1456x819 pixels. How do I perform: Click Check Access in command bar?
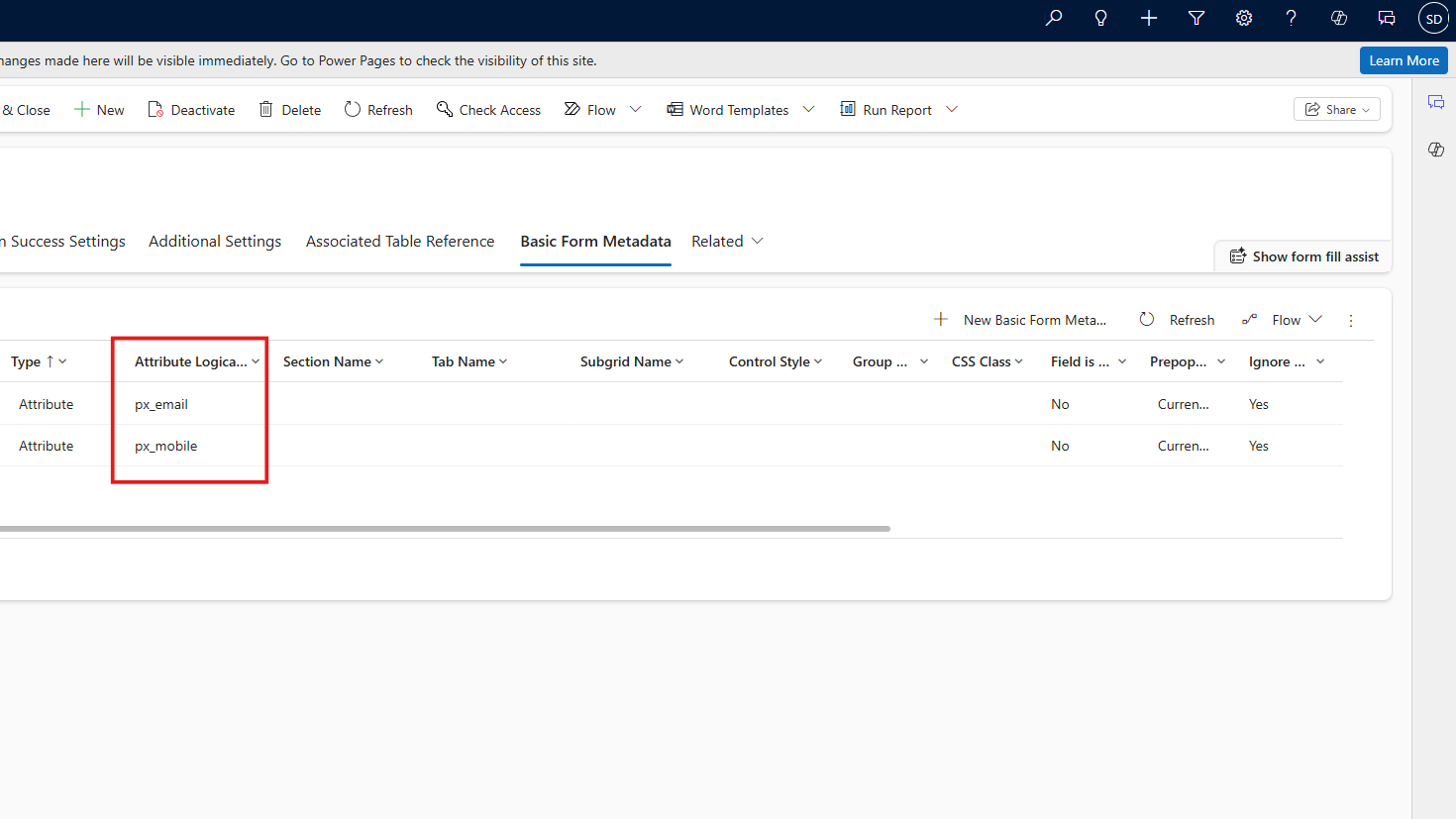488,110
